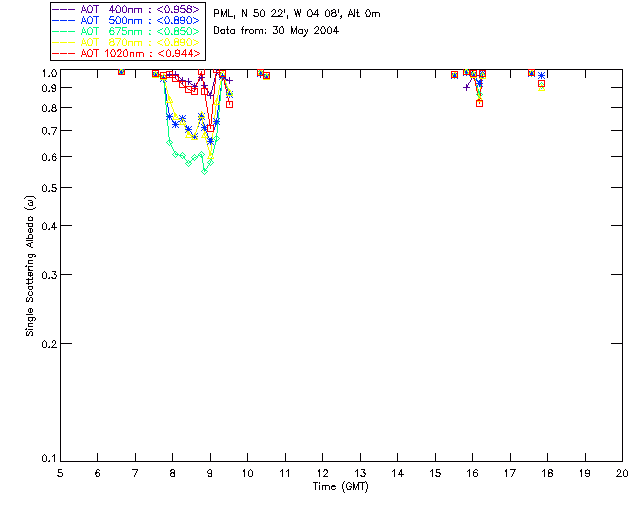Click the x-axis tick label '11'
Viewport: 640px width, 512px height.
tap(285, 473)
